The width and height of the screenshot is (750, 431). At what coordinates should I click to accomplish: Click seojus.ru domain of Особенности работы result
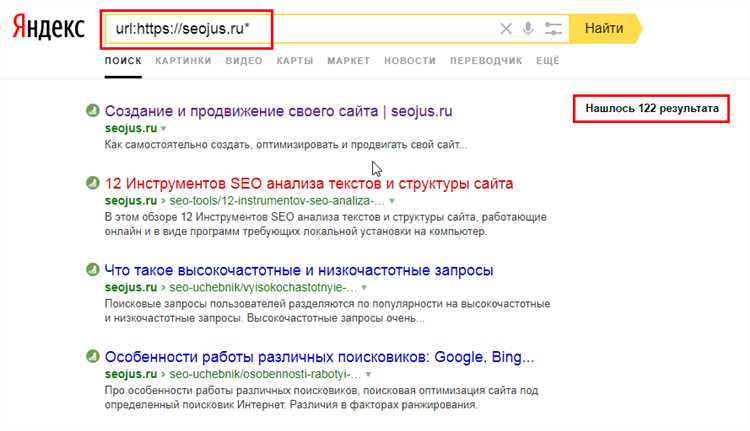coord(131,374)
